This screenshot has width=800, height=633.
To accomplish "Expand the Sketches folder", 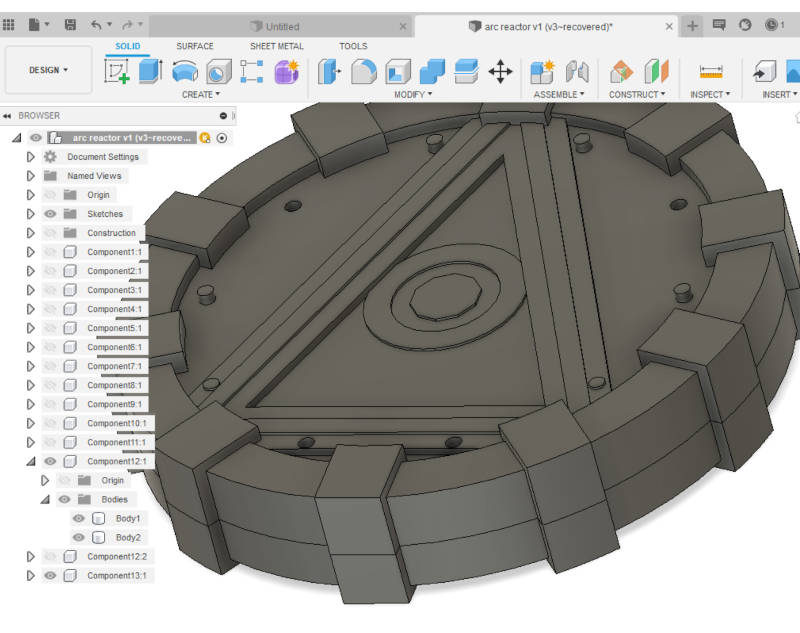I will 31,214.
